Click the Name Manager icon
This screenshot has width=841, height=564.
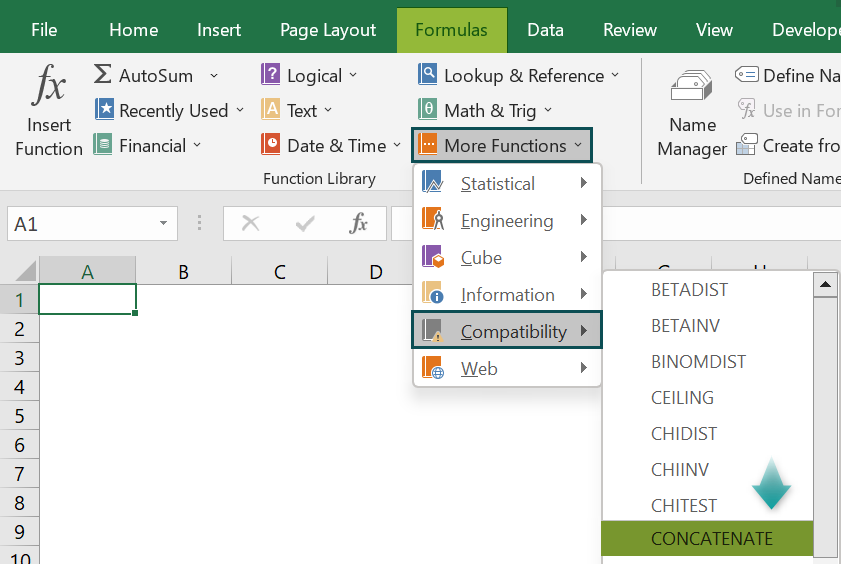691,86
